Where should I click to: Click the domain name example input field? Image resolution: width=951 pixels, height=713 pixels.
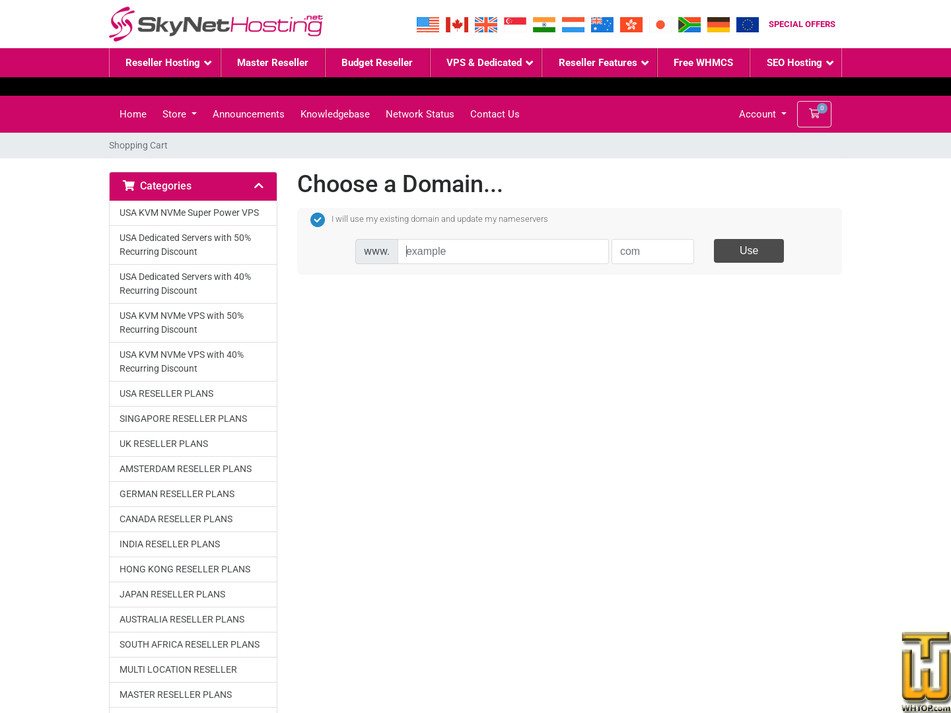coord(503,251)
